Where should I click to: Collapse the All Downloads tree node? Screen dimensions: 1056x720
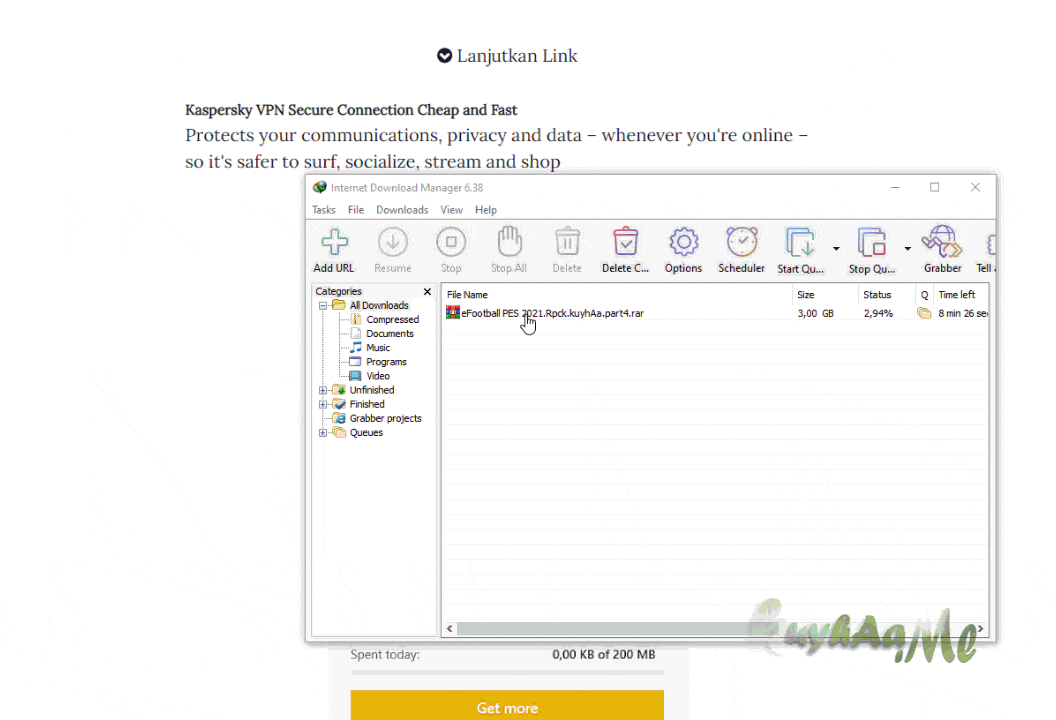[x=323, y=306]
